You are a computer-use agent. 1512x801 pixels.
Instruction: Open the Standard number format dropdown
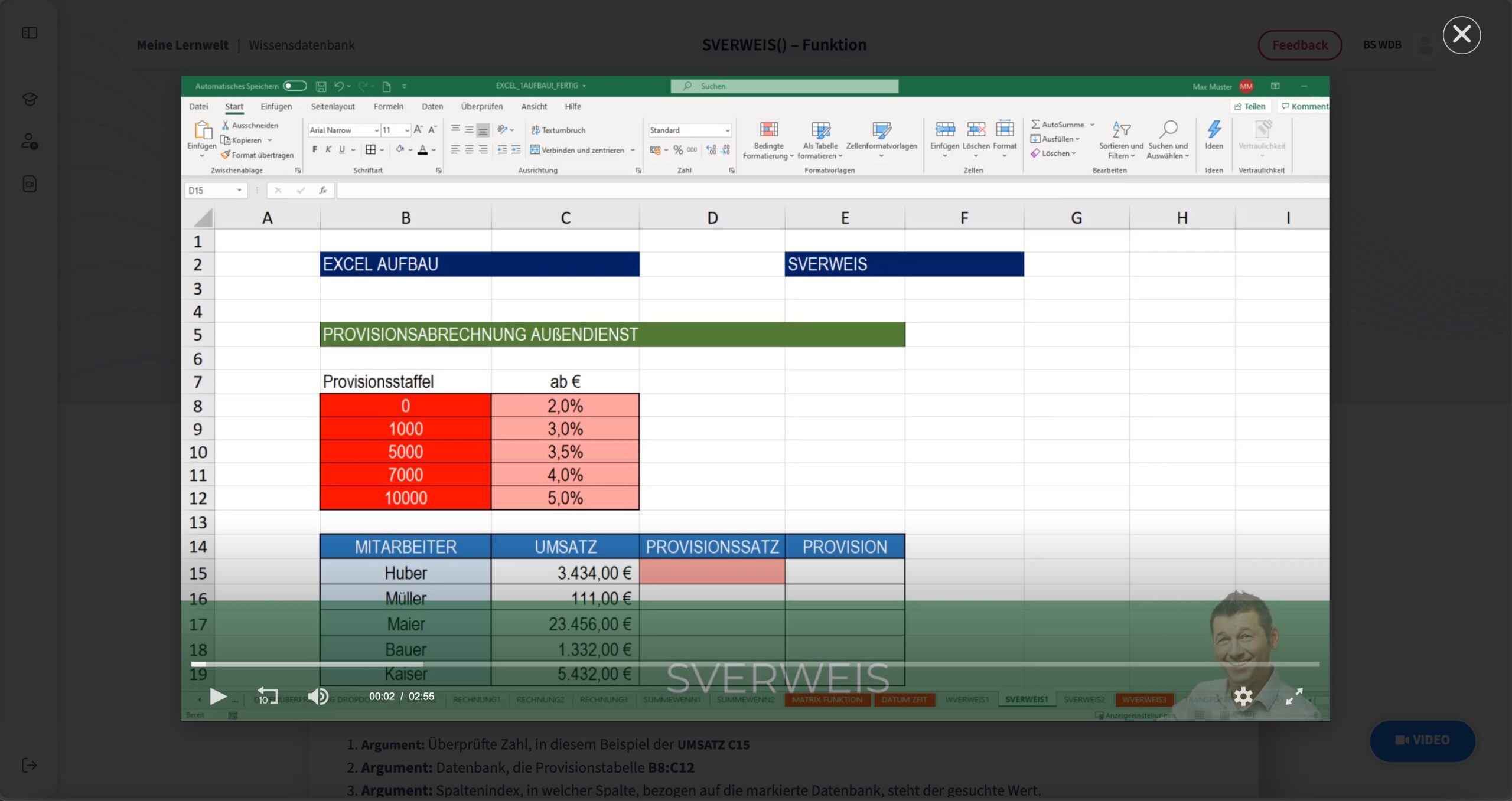[x=727, y=130]
